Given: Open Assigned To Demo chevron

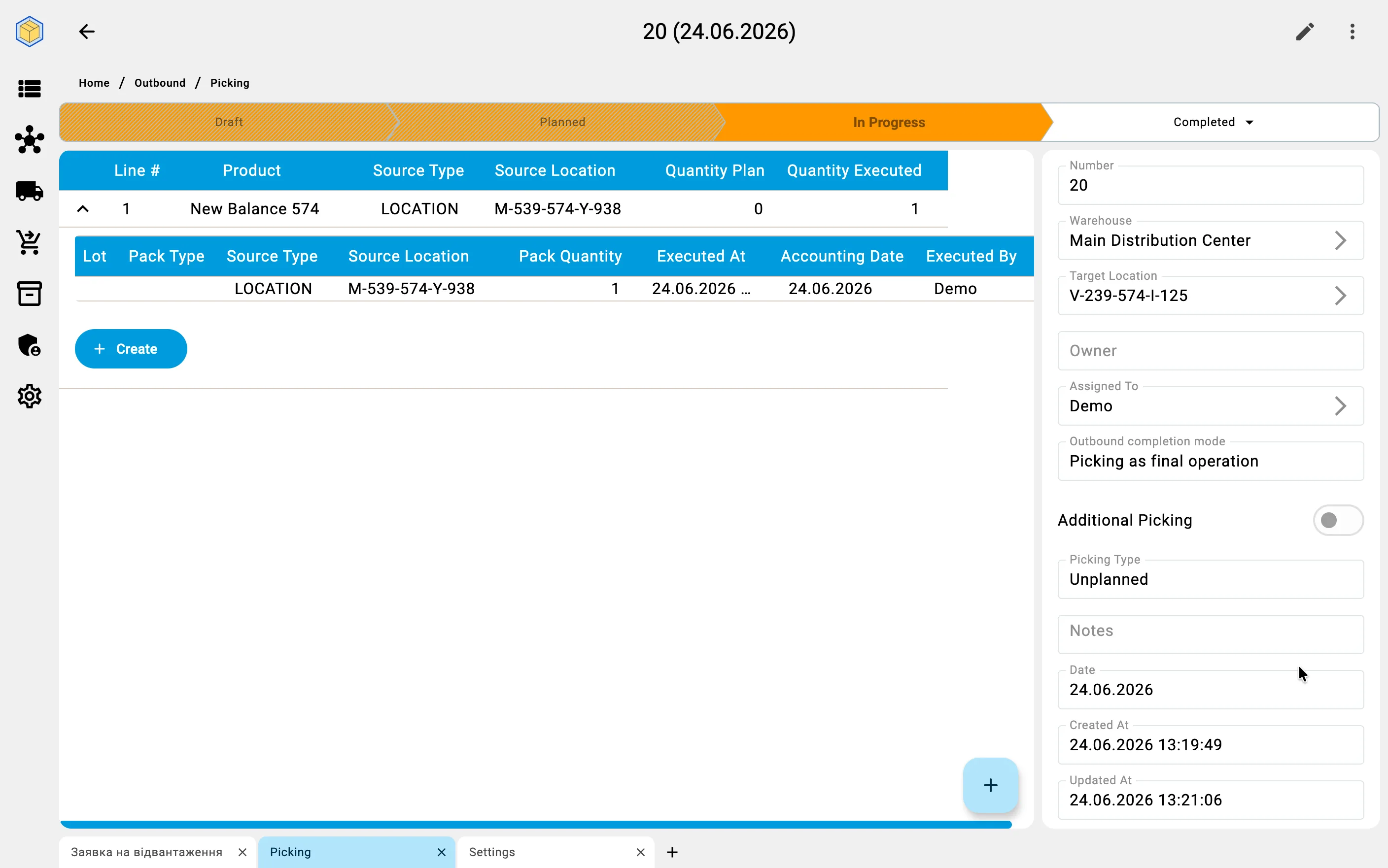Looking at the screenshot, I should pyautogui.click(x=1340, y=406).
